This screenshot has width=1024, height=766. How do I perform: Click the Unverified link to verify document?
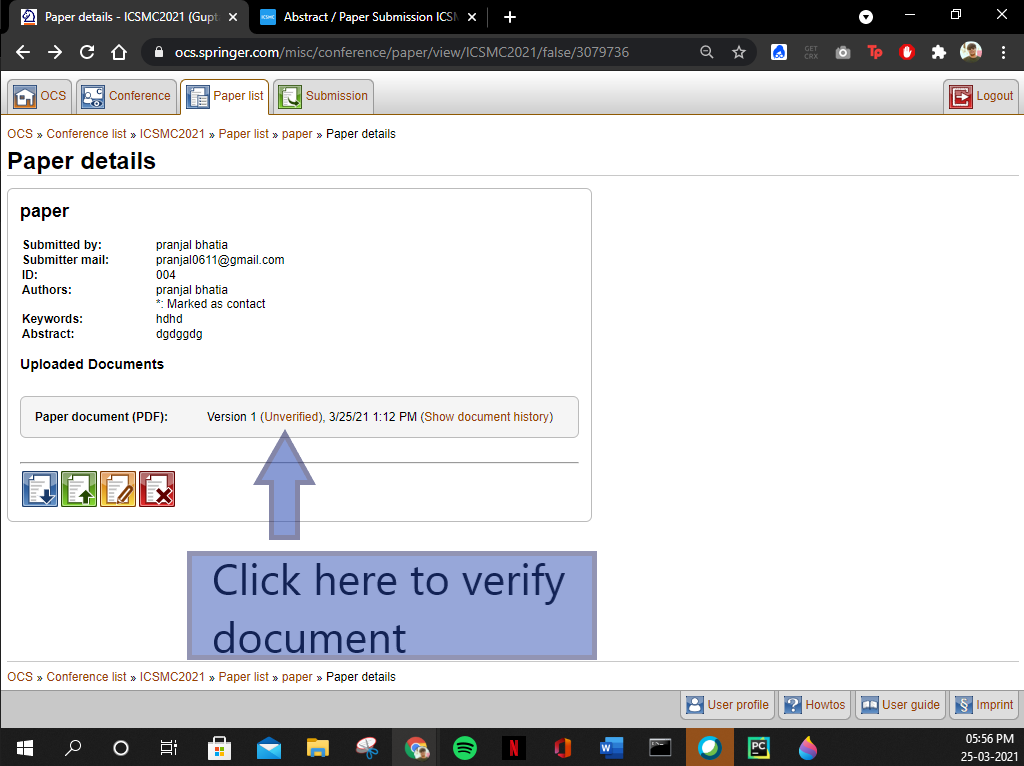tap(291, 417)
